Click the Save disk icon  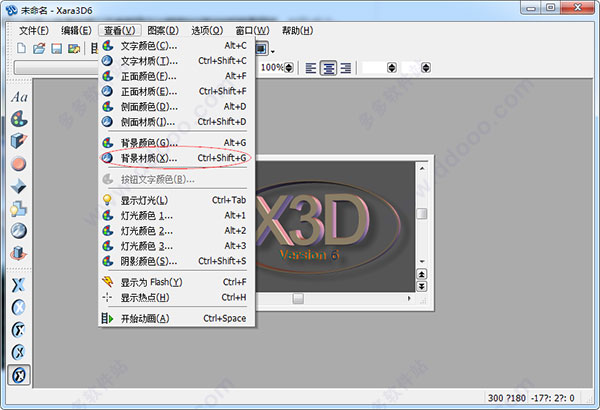point(57,48)
